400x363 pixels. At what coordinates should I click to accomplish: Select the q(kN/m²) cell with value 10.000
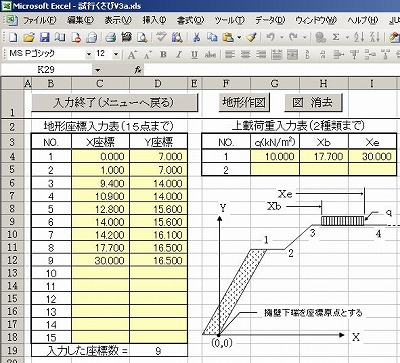[x=275, y=156]
